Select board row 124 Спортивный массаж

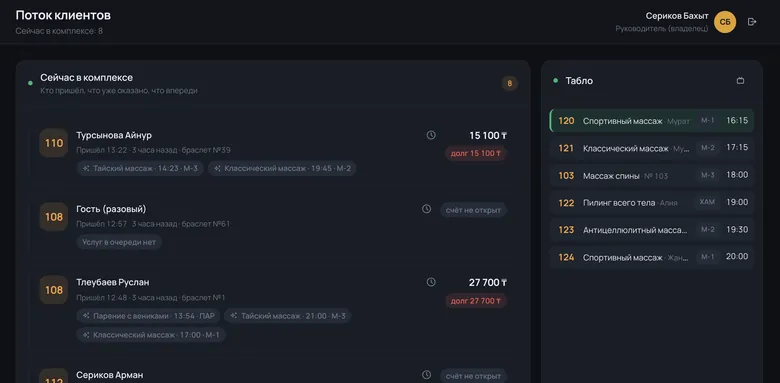(x=652, y=258)
